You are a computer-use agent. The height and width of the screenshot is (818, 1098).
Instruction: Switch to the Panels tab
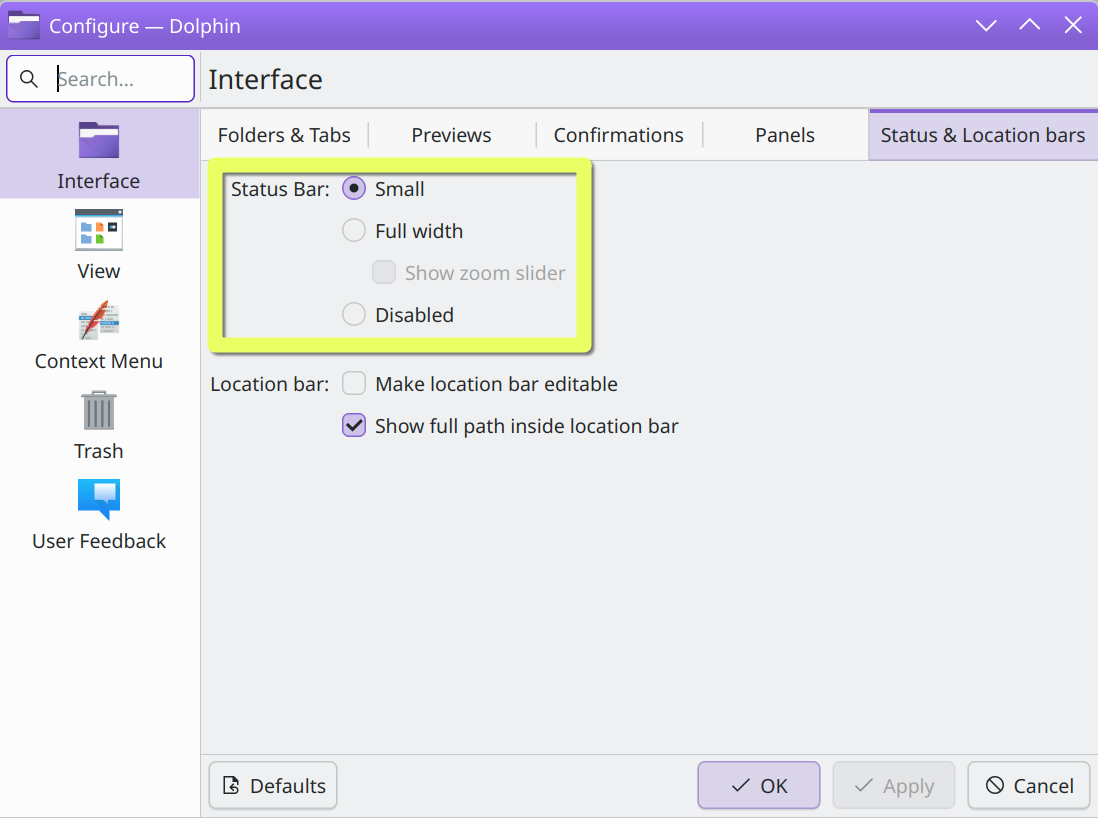tap(785, 135)
